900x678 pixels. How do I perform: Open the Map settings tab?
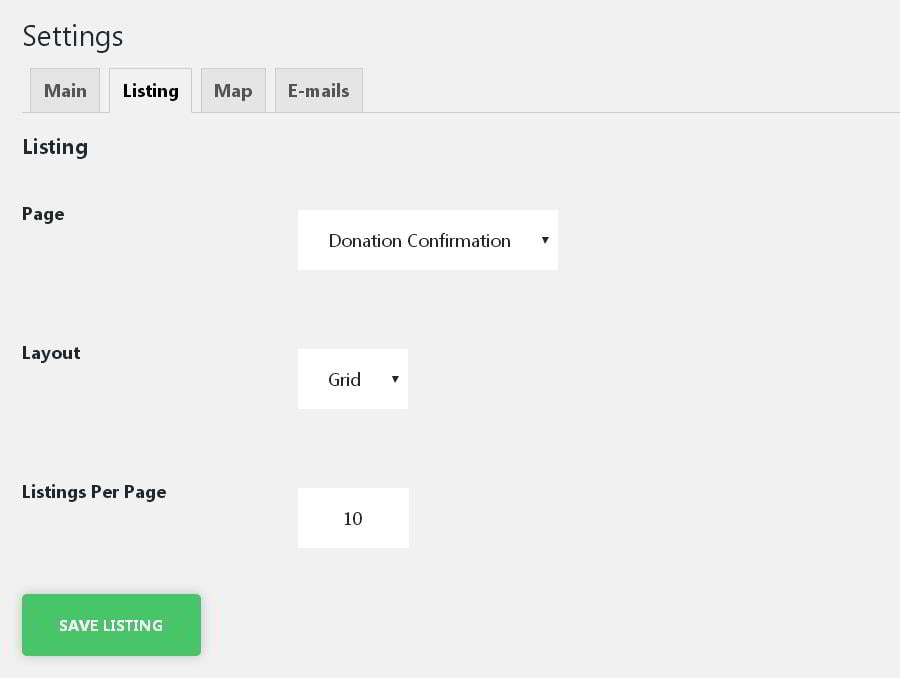point(233,91)
